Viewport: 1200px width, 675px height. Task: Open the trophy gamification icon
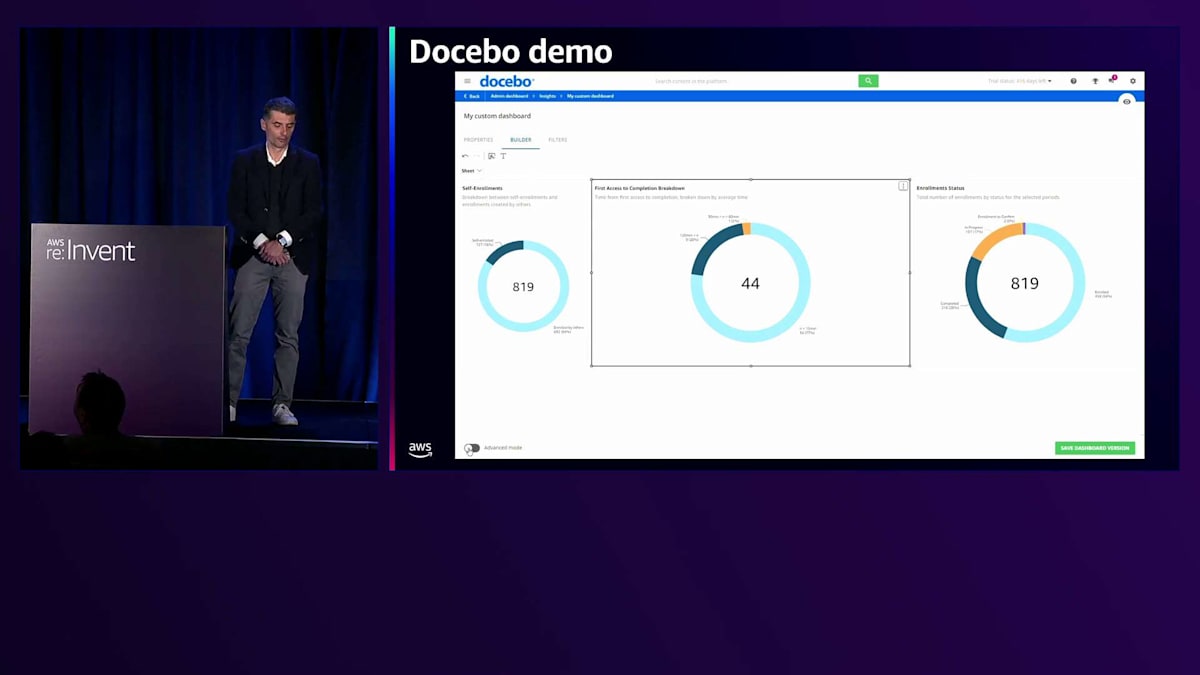coord(1094,81)
